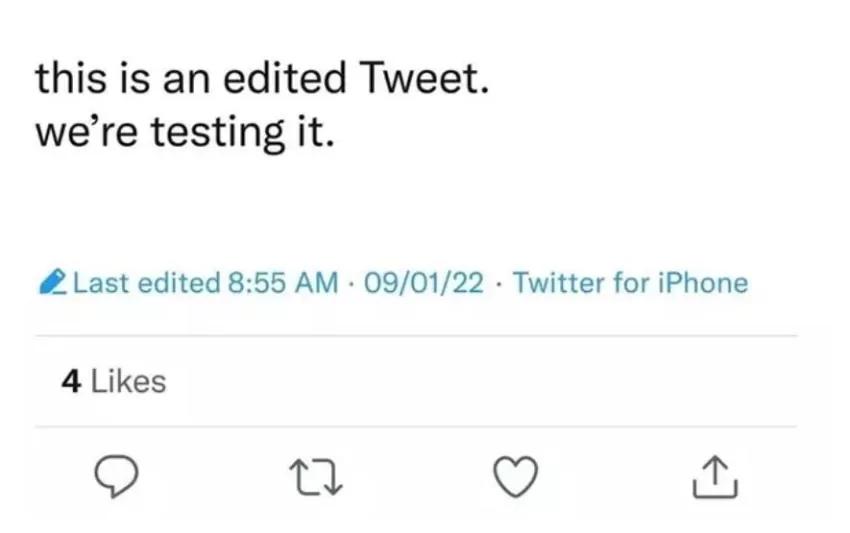Click the divider line above 4 Likes
The width and height of the screenshot is (850, 533).
[x=416, y=336]
